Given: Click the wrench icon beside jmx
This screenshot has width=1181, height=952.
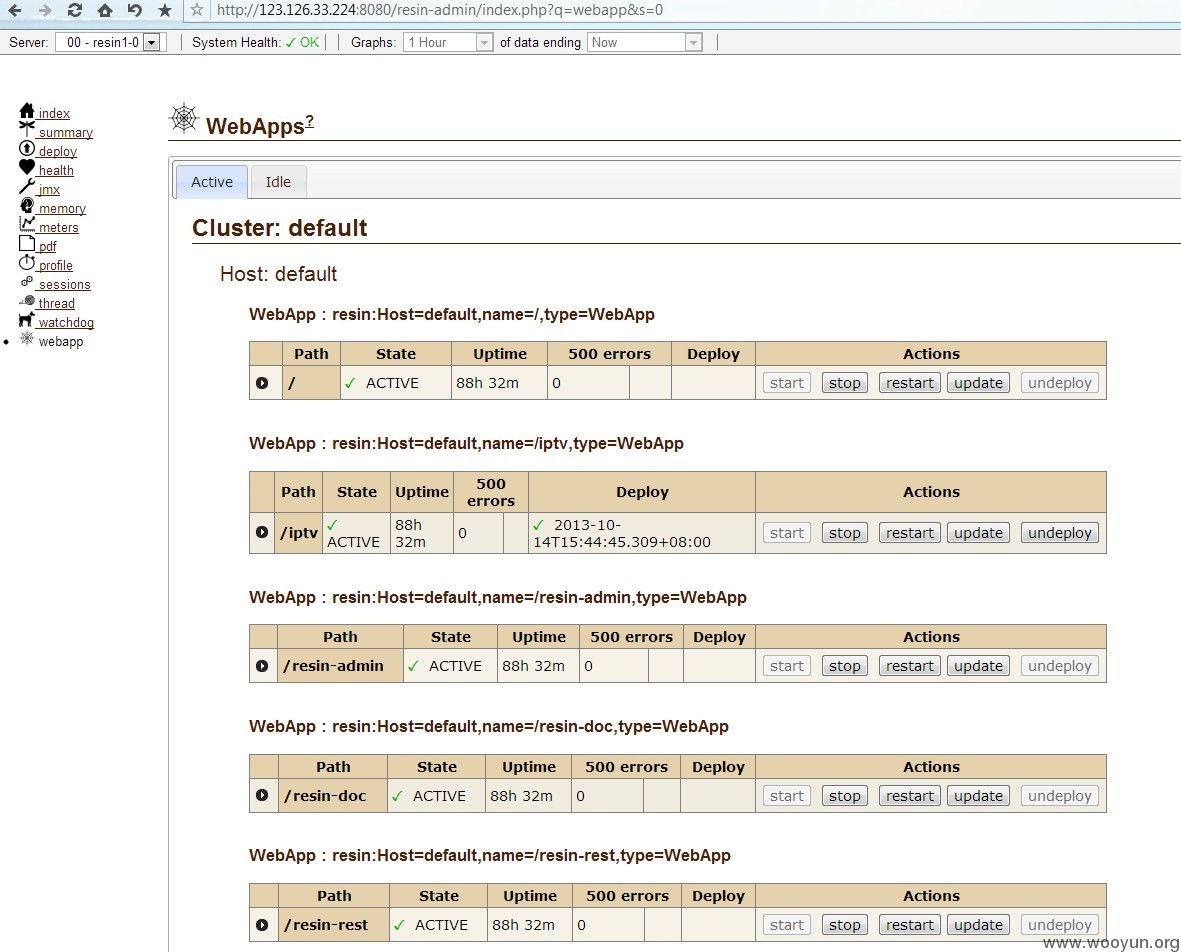Looking at the screenshot, I should tap(27, 186).
